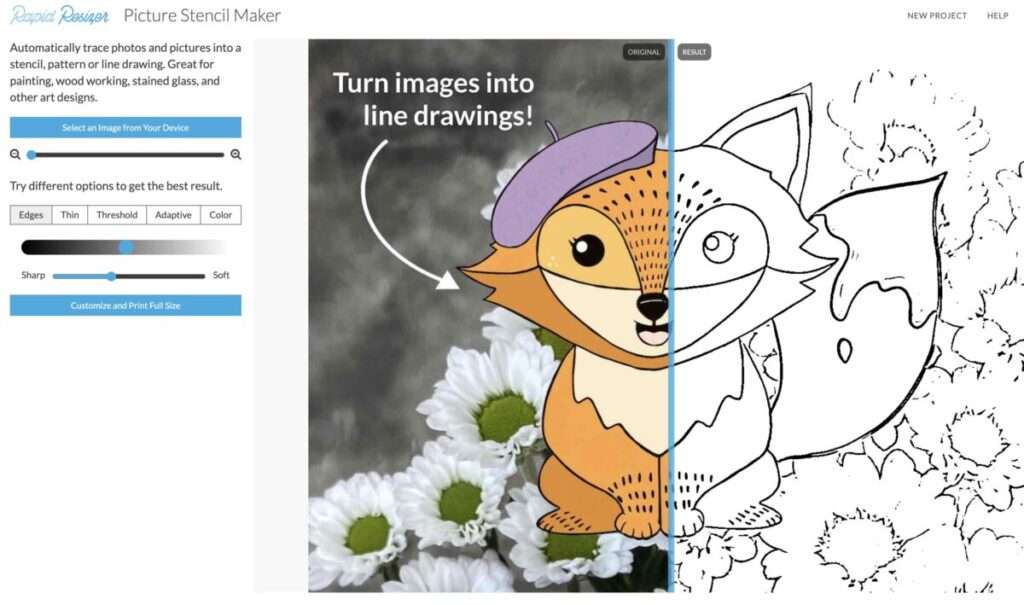Click the zoom out magnifier icon
The width and height of the screenshot is (1024, 605).
coord(15,154)
